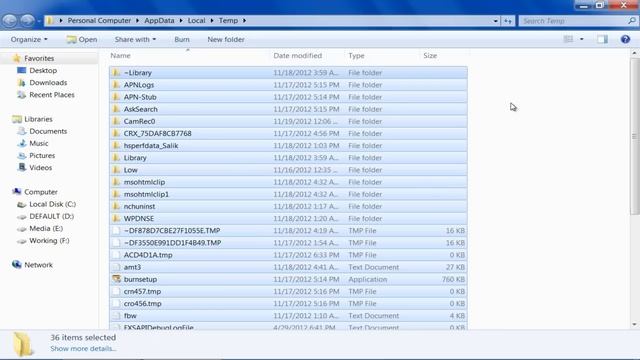Select ~DF878D7CBE27F1055E.TMP file name

tap(172, 231)
